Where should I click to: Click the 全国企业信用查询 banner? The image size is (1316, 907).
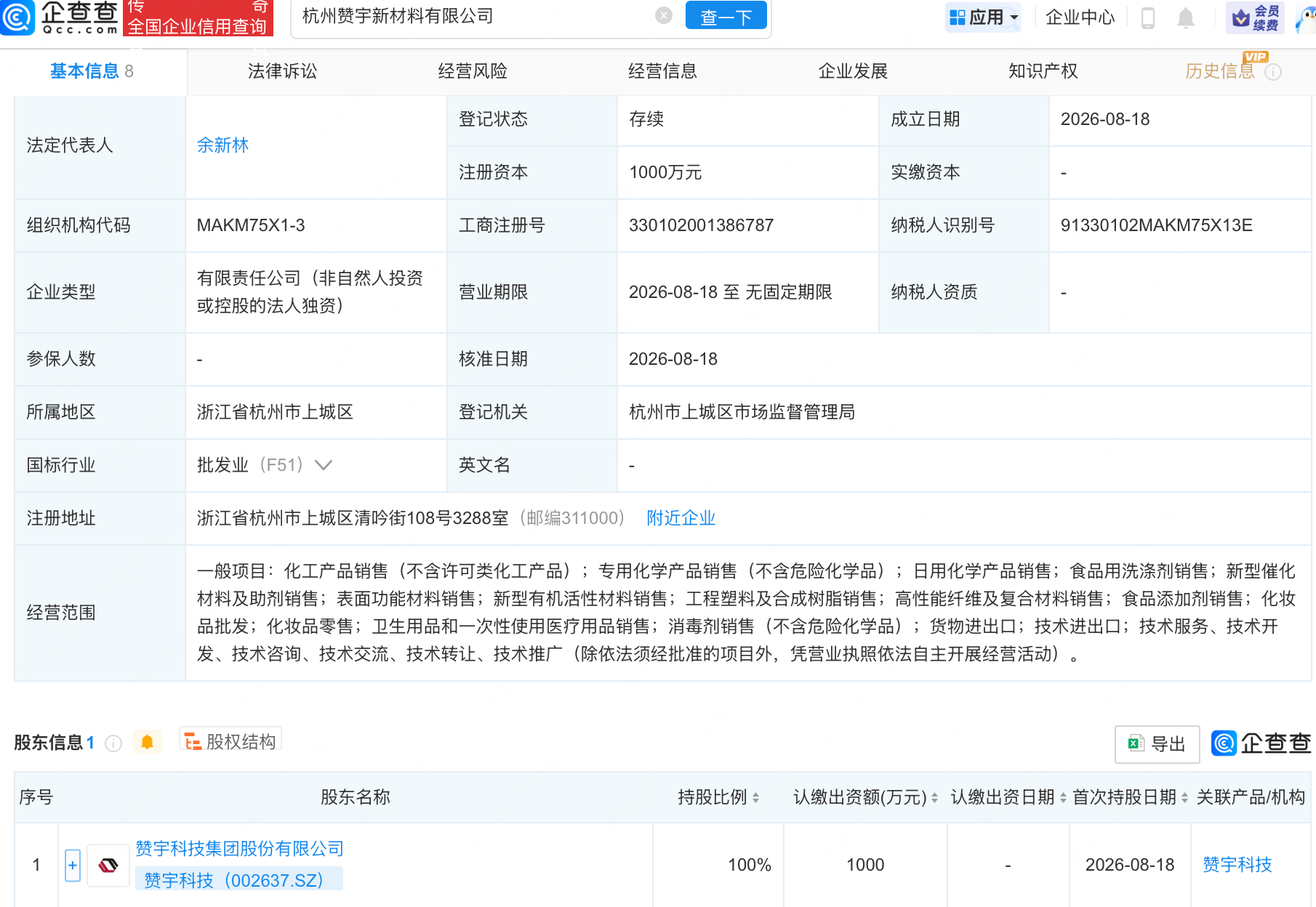pyautogui.click(x=198, y=18)
